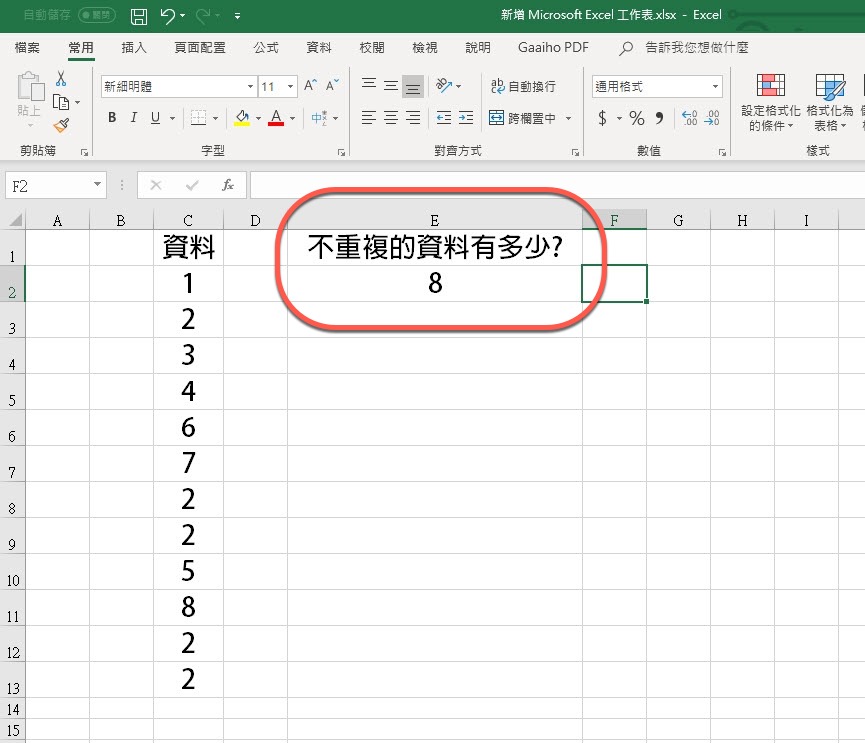Click the Save icon in title bar
Viewport: 865px width, 743px height.
(138, 16)
